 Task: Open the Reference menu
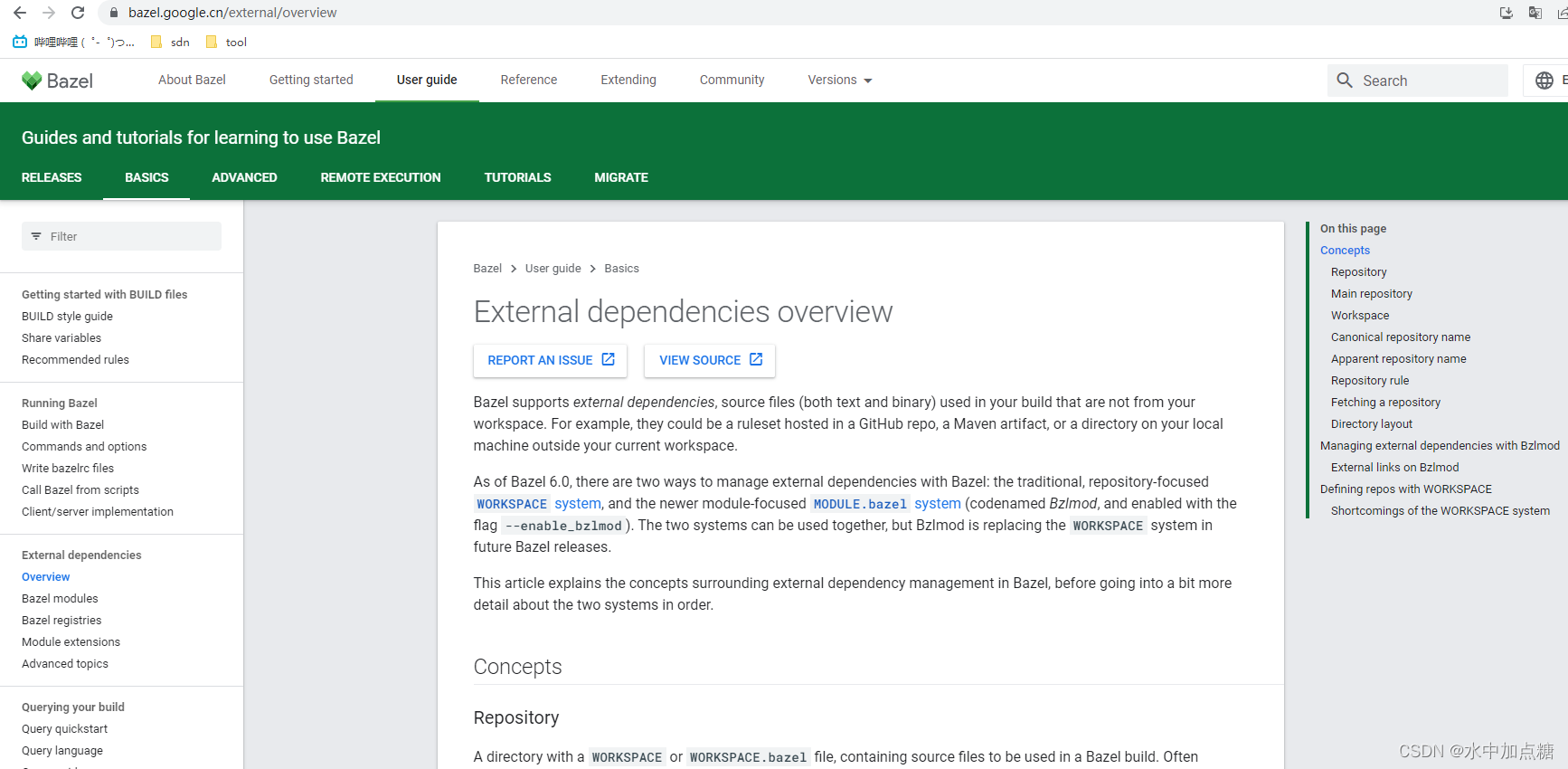[529, 80]
